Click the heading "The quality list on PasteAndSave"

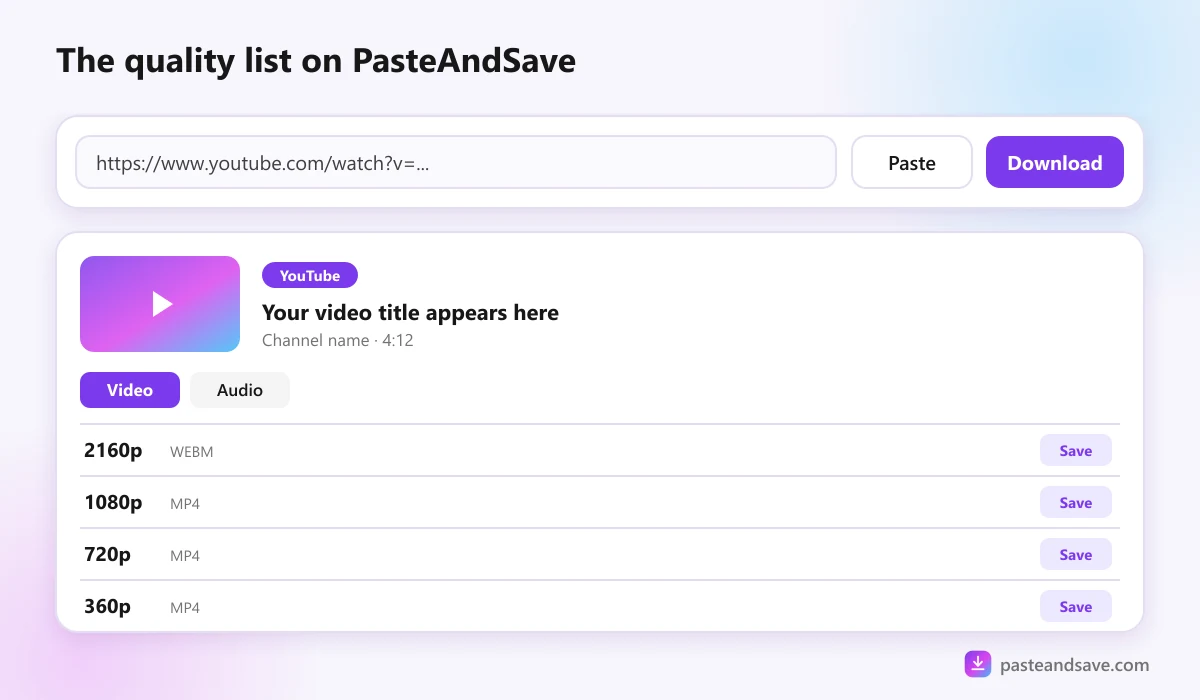point(316,61)
